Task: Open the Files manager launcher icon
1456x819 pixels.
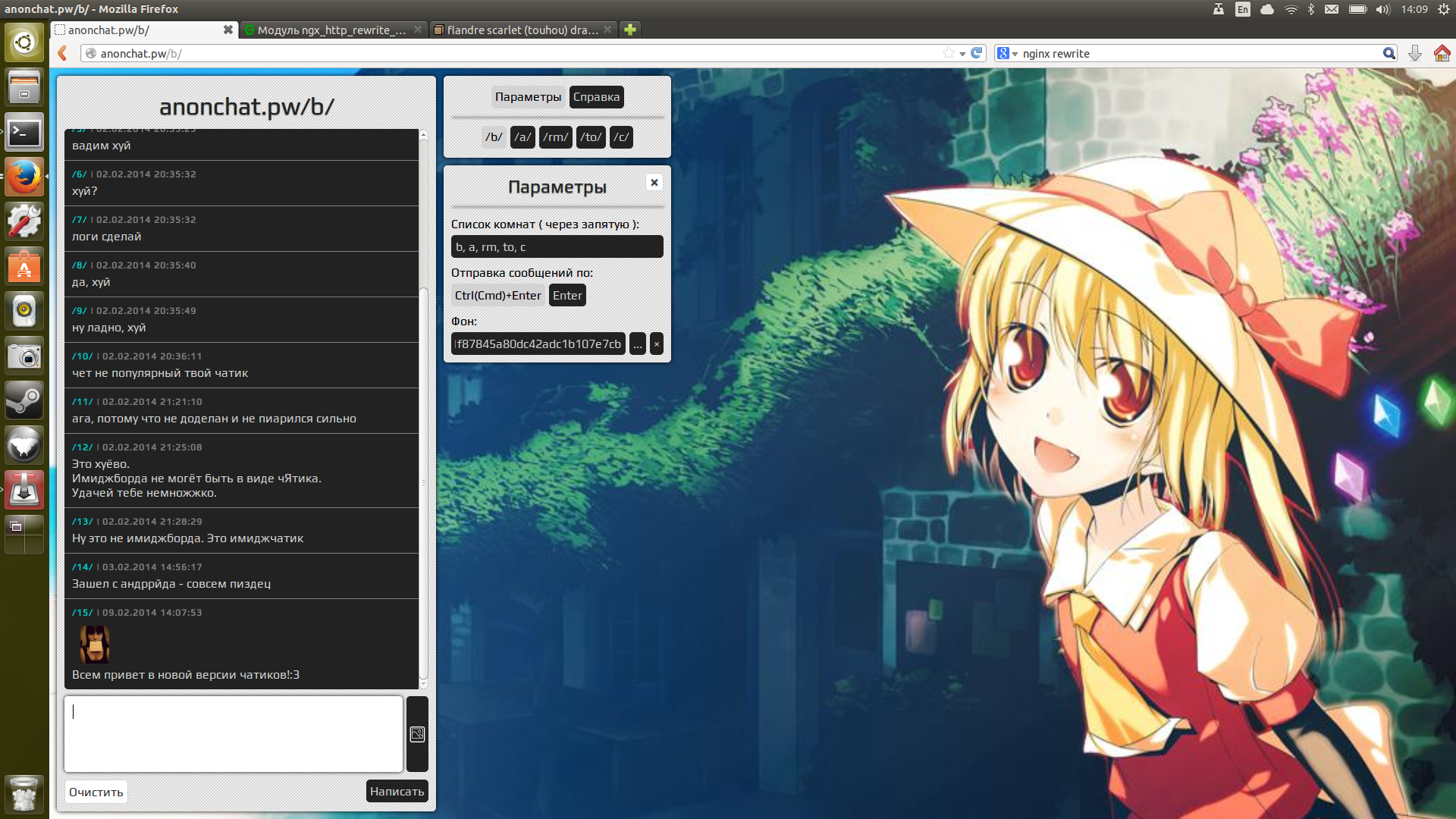Action: (24, 87)
